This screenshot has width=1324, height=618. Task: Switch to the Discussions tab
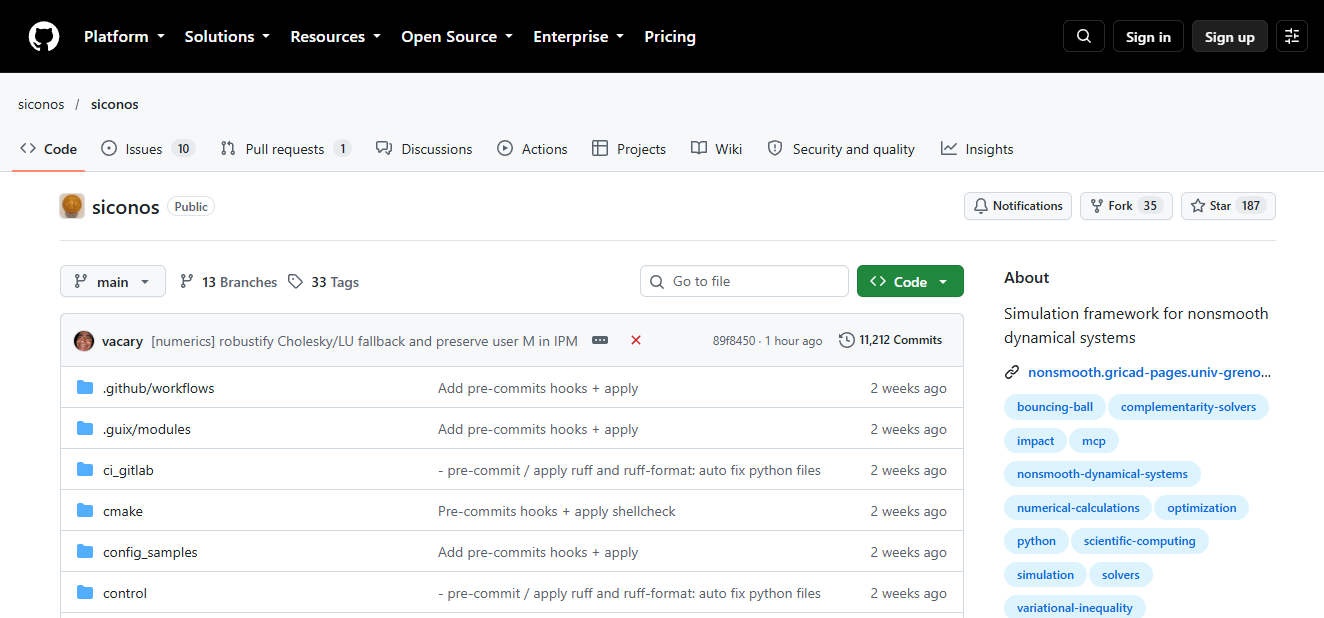tap(424, 149)
